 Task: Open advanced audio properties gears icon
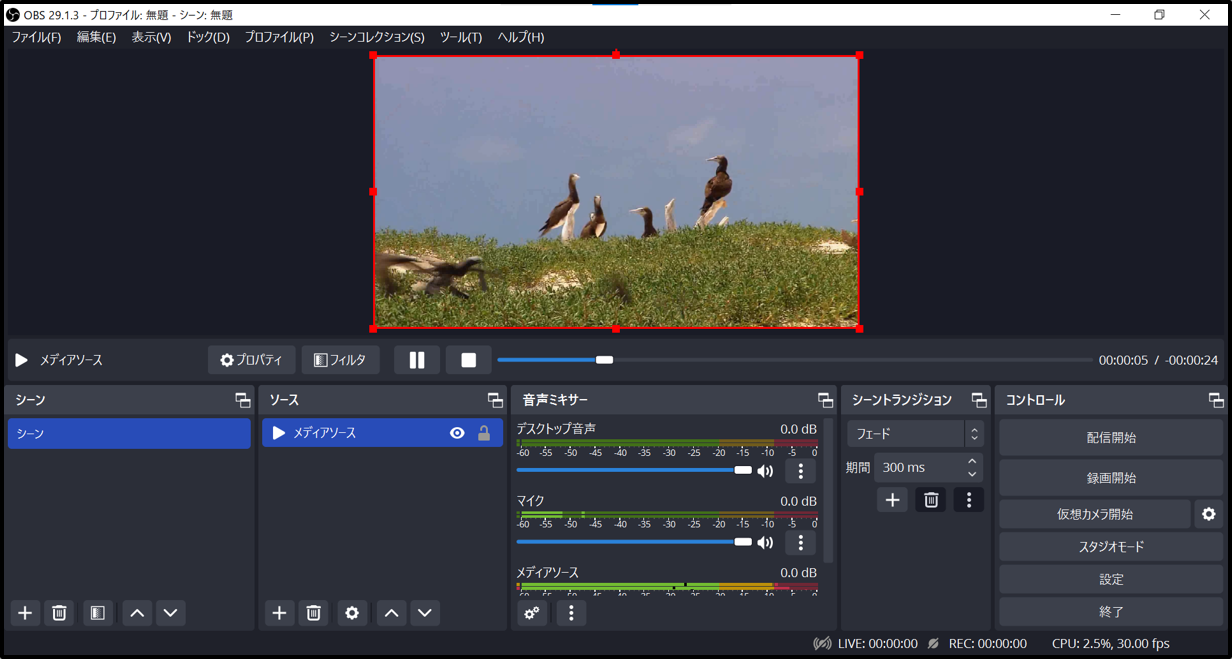pos(532,613)
